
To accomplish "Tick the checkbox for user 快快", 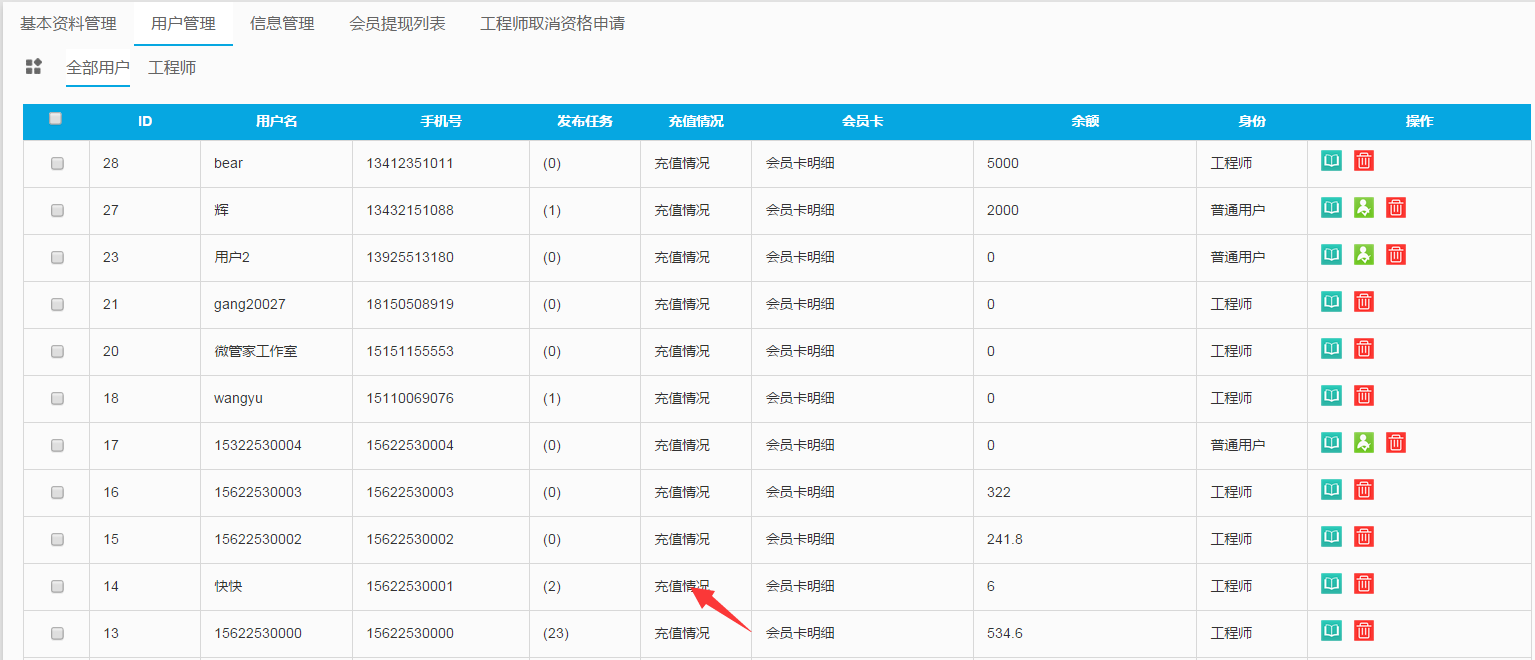I will pyautogui.click(x=57, y=586).
